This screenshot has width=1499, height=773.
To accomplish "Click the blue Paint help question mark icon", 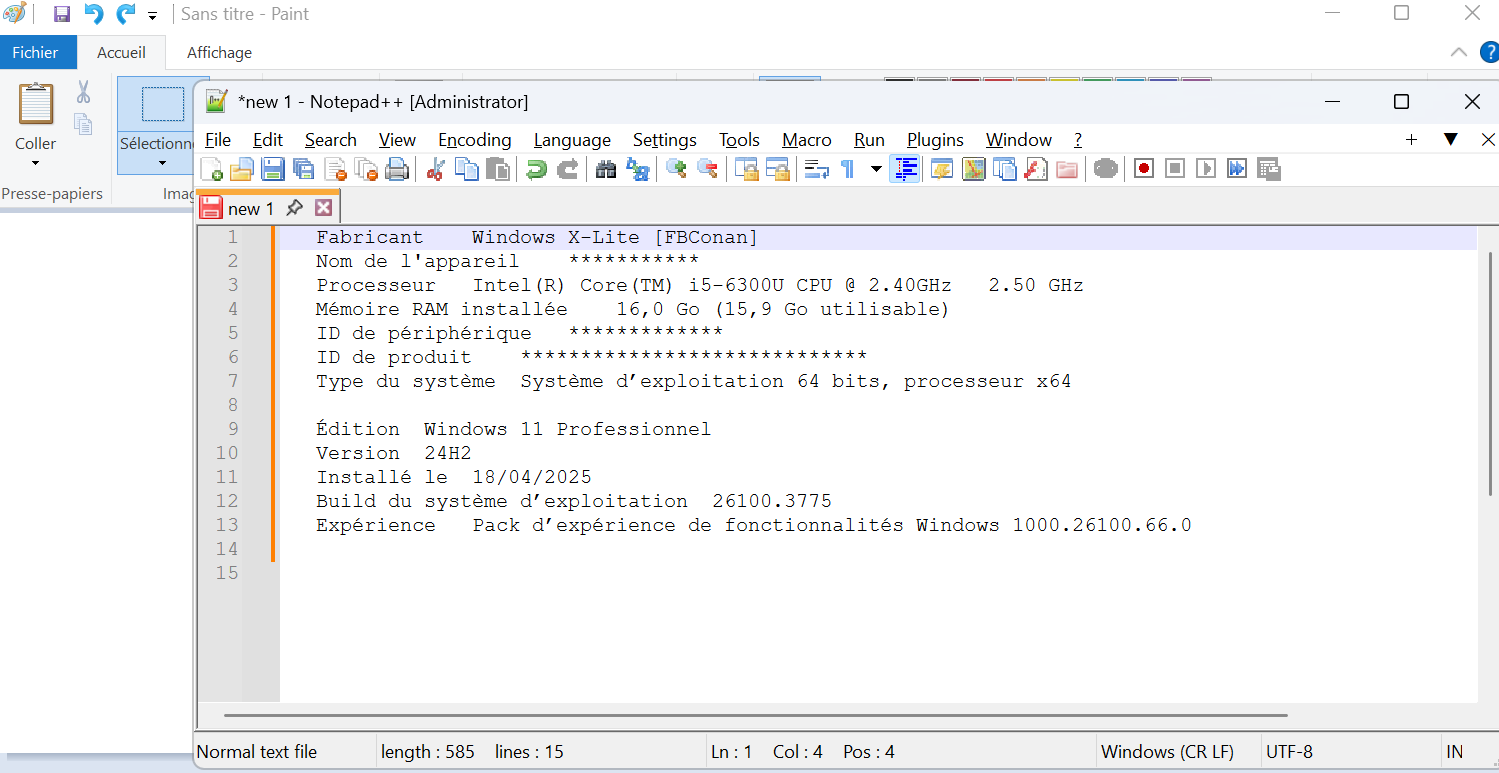I will click(1488, 52).
